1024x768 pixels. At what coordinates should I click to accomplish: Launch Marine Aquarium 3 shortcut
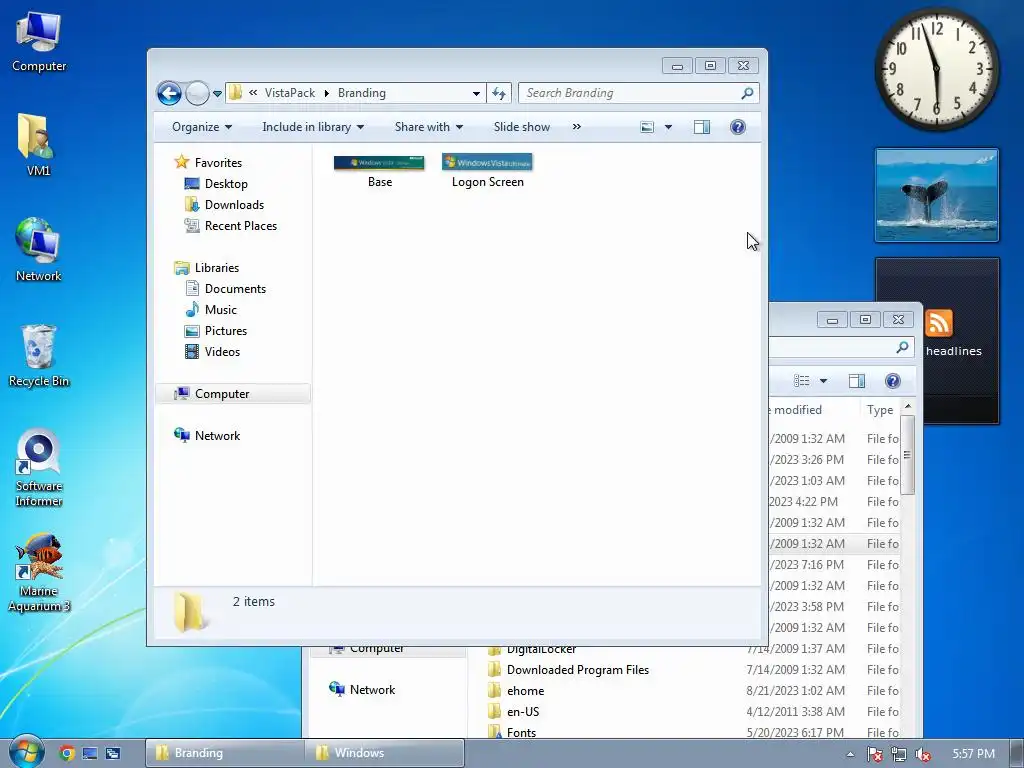[x=39, y=573]
